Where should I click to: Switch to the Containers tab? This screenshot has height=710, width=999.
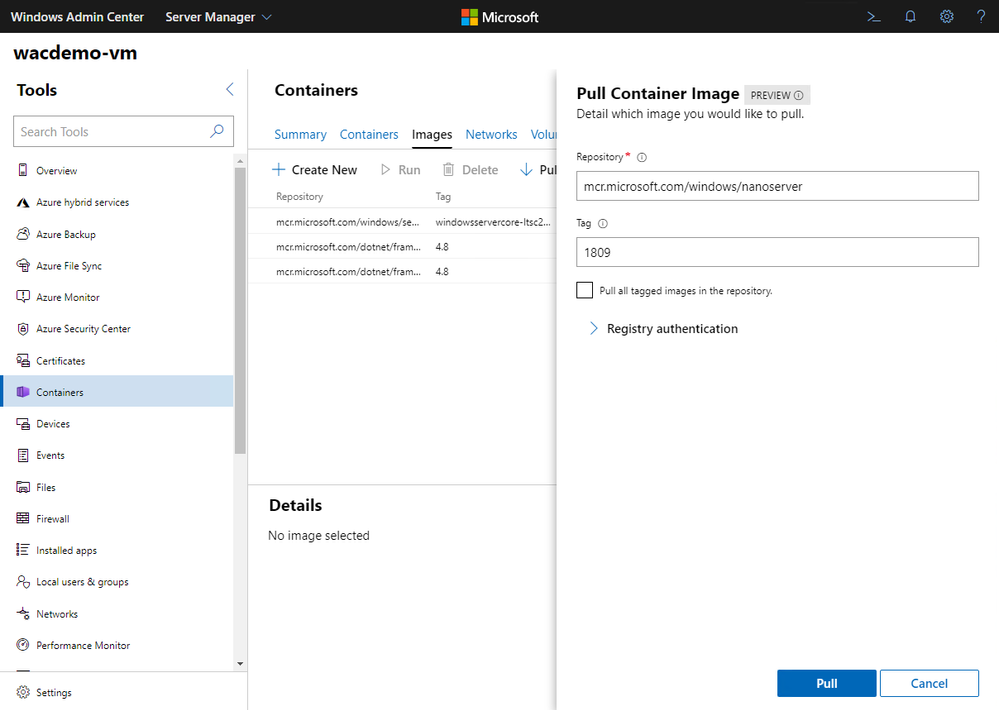click(369, 134)
